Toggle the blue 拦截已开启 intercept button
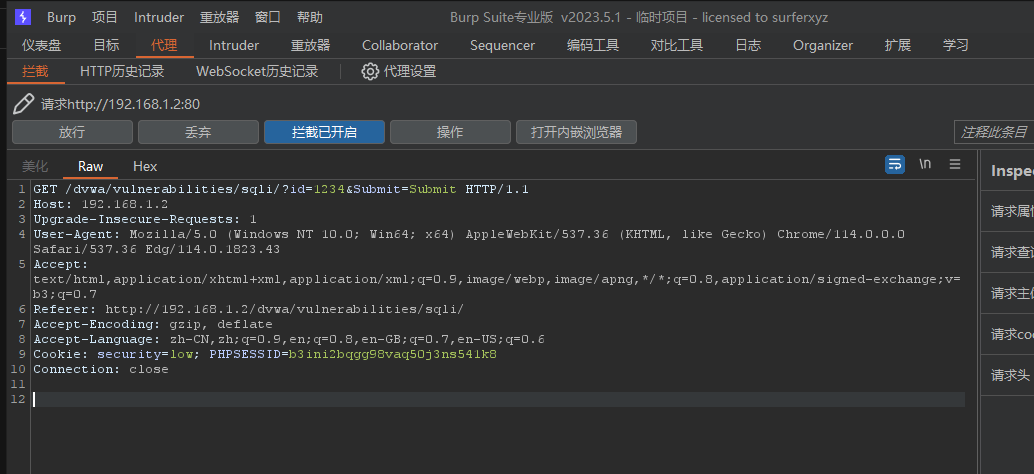The height and width of the screenshot is (474, 1034). [324, 132]
